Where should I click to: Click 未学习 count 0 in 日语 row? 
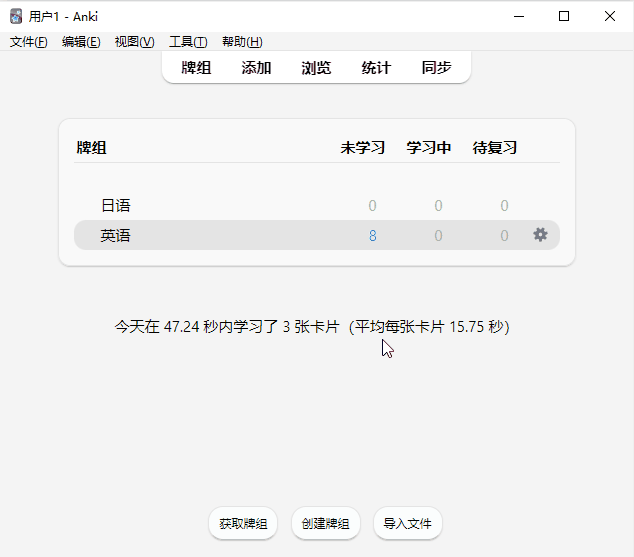coord(372,205)
